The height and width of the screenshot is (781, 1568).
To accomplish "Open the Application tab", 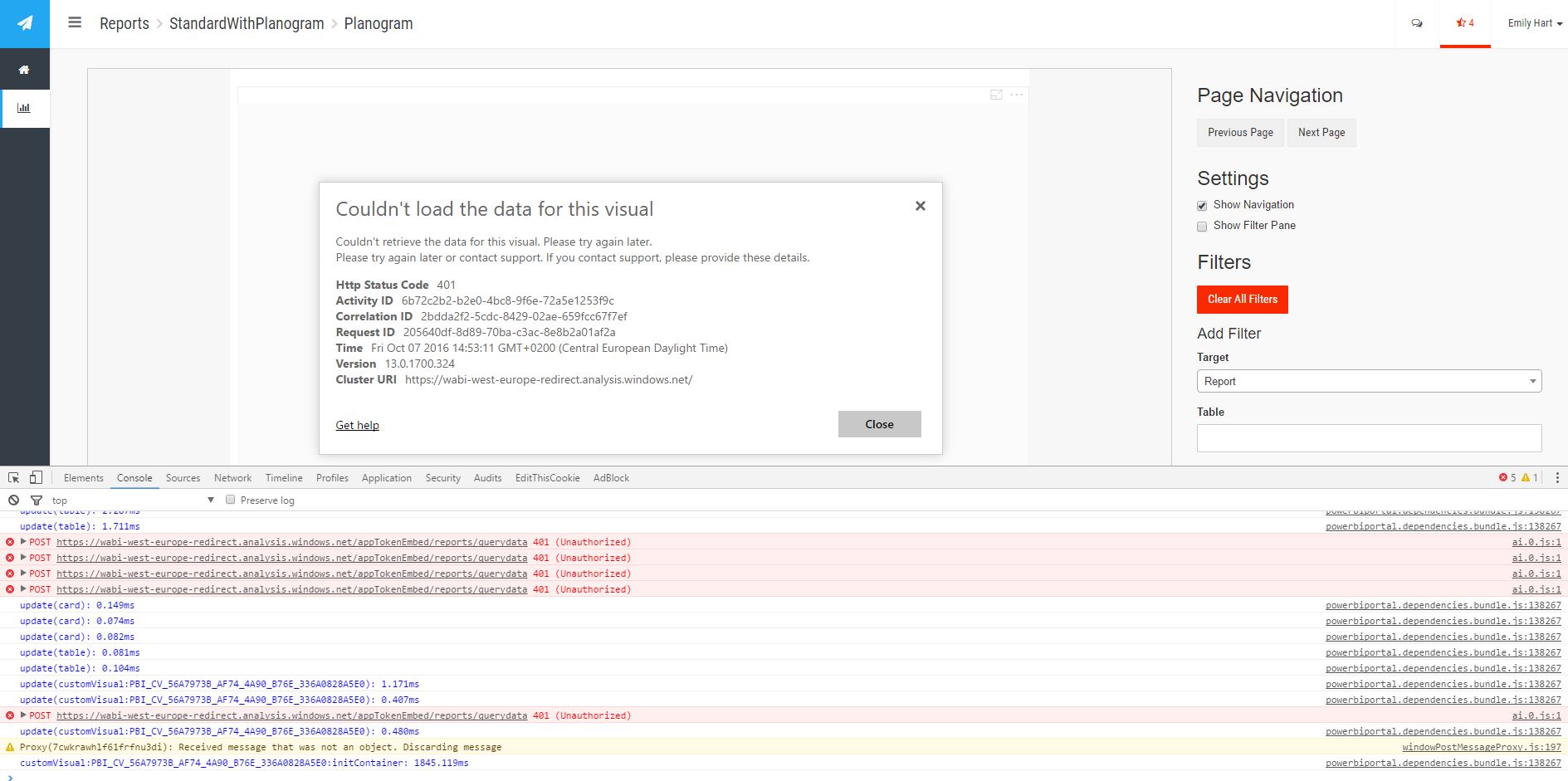I will pyautogui.click(x=387, y=478).
